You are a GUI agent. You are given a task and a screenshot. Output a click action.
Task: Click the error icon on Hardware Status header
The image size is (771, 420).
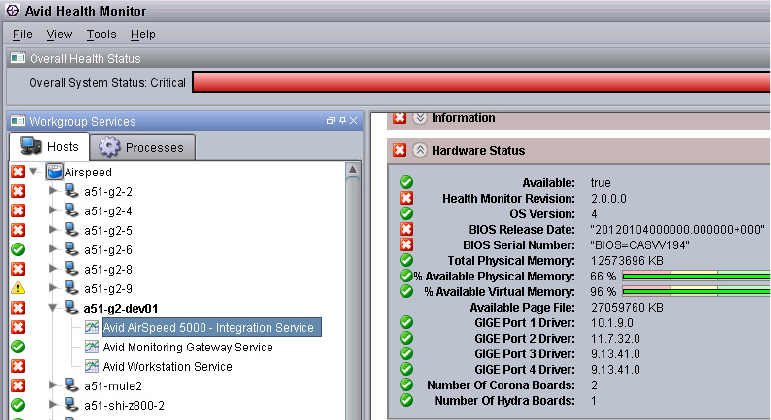[x=399, y=150]
